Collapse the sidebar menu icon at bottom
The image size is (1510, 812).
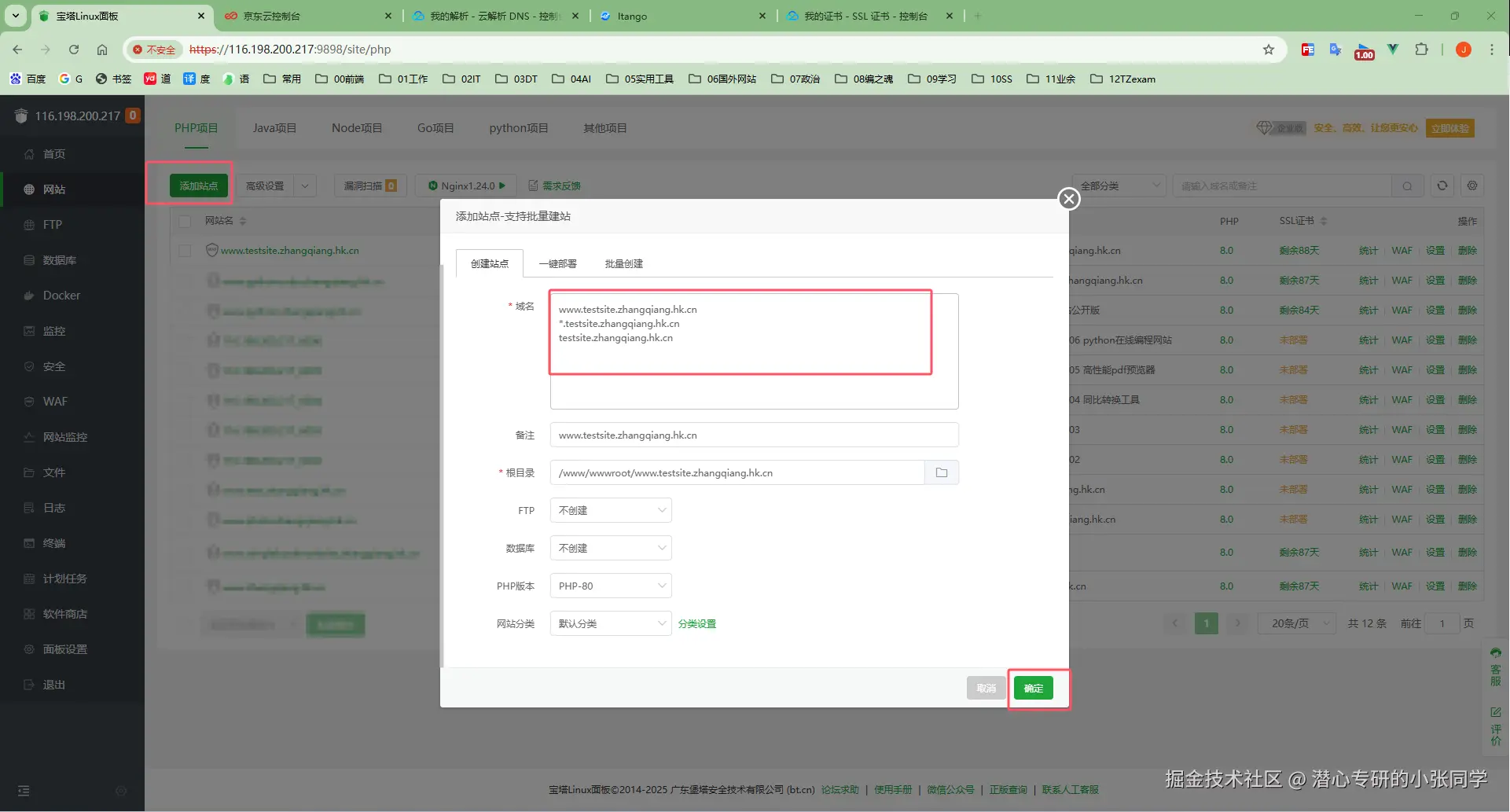[x=24, y=791]
